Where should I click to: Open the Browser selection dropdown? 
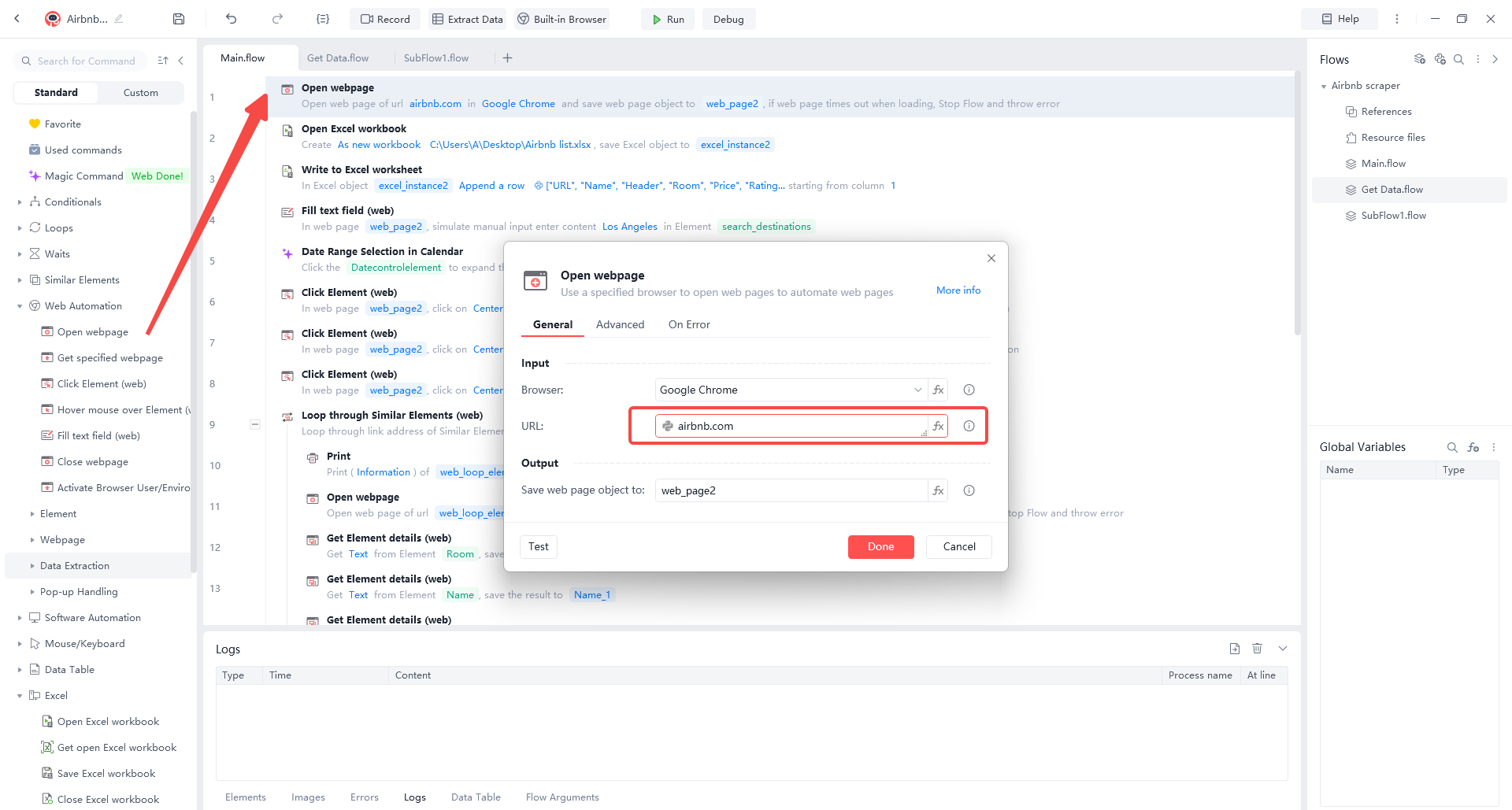click(x=917, y=390)
